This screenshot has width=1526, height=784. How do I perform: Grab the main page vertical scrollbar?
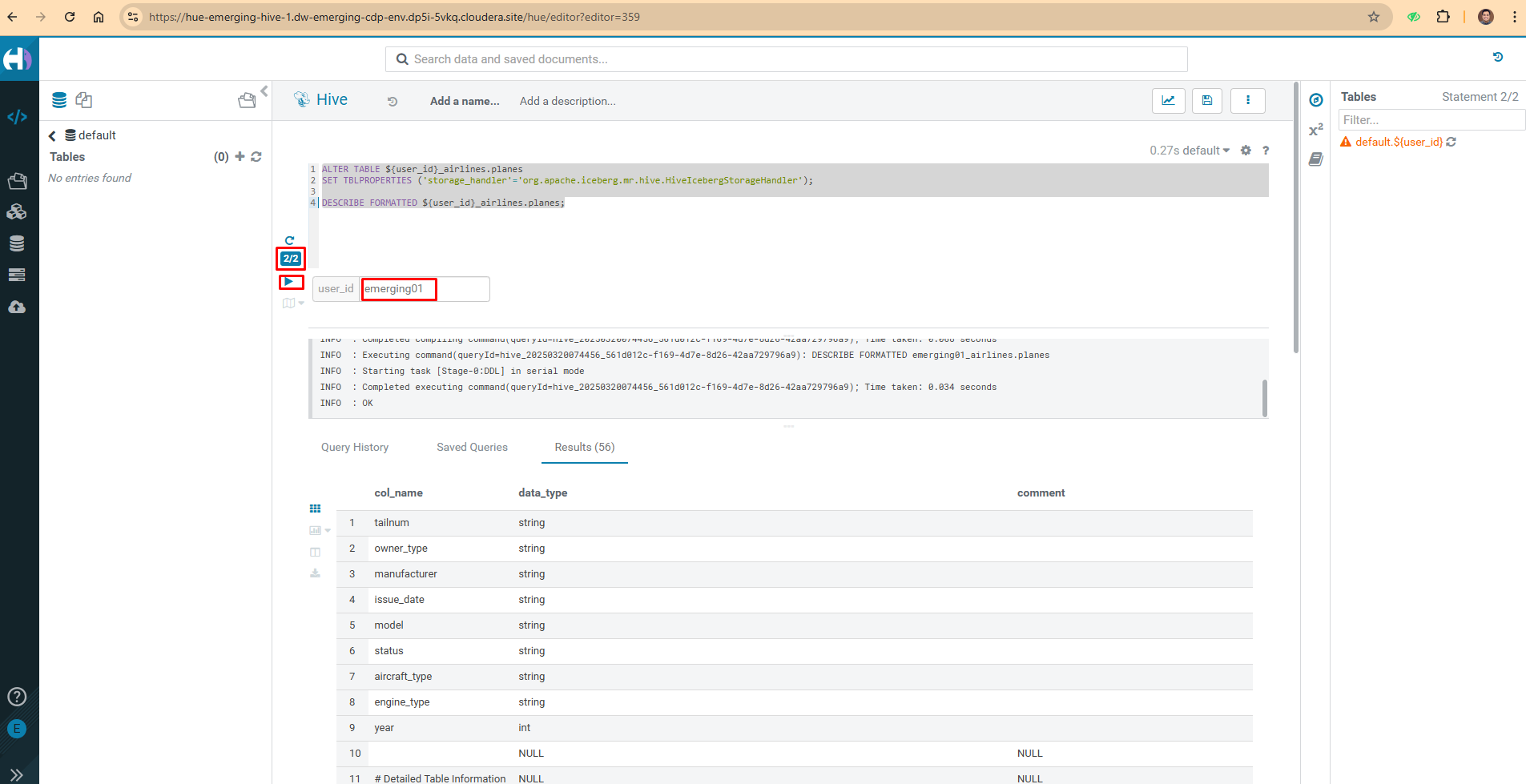[x=1295, y=218]
